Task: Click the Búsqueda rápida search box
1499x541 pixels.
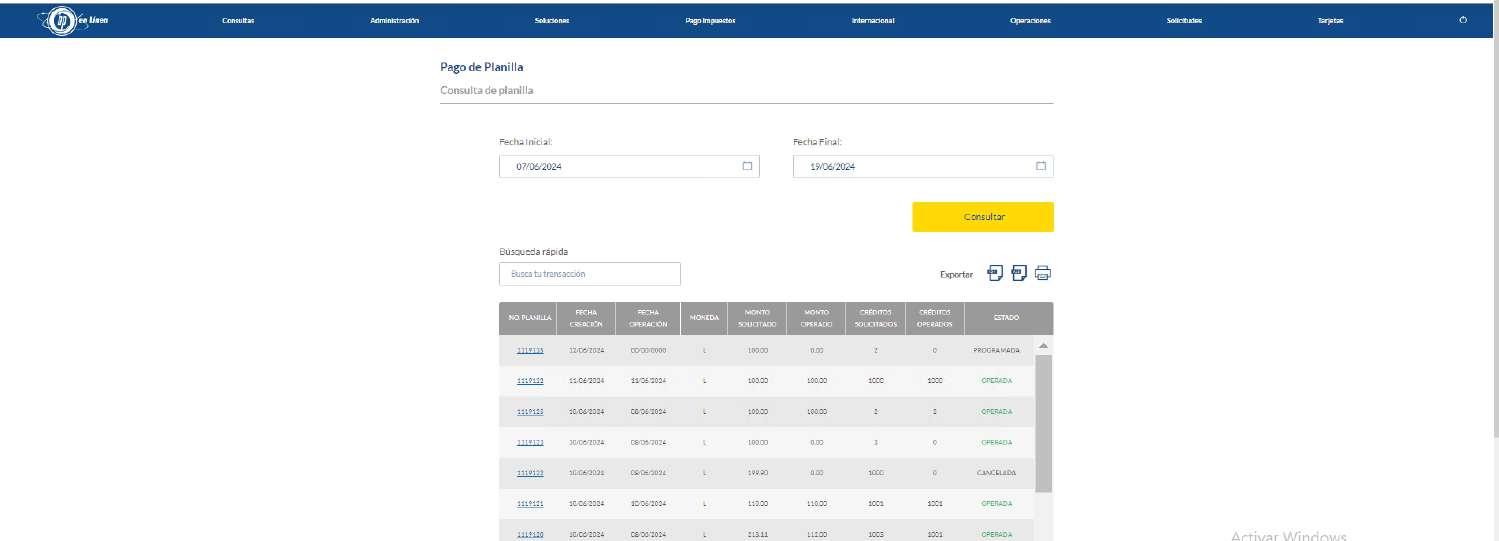Action: pyautogui.click(x=590, y=274)
